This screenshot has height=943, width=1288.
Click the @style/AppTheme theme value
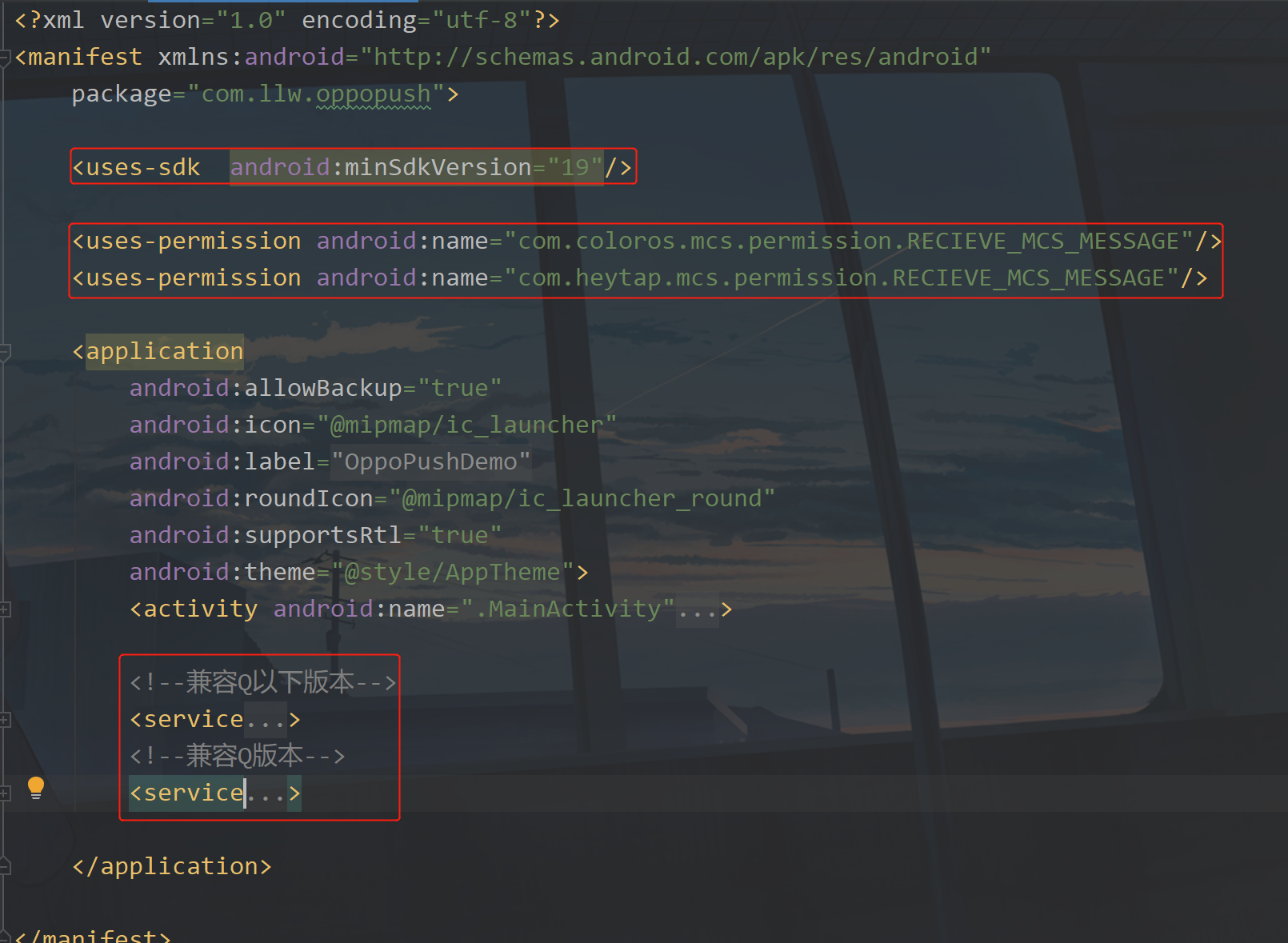coord(452,573)
